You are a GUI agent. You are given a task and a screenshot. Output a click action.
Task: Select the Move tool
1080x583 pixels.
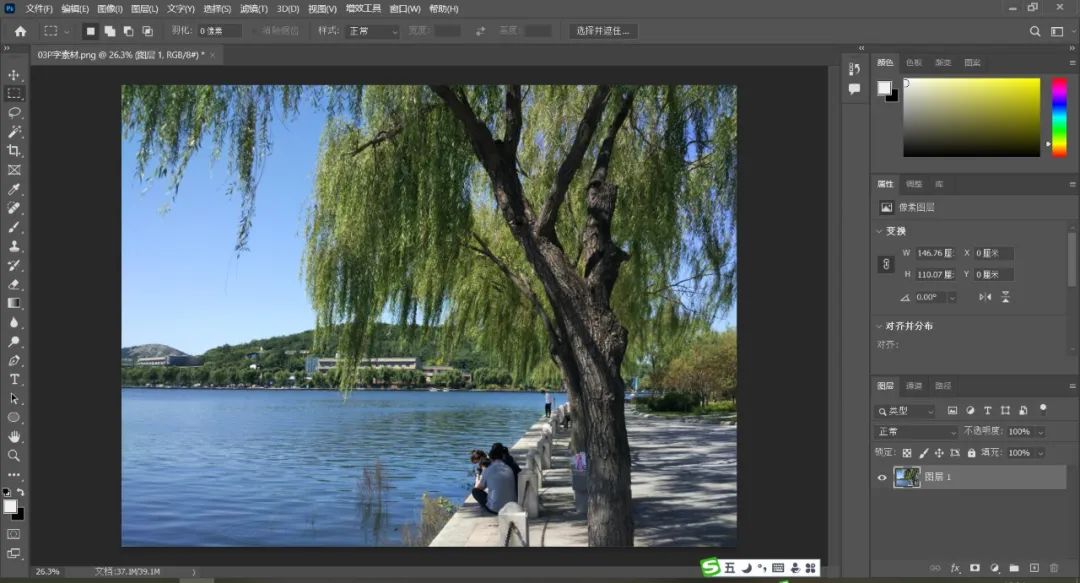click(x=14, y=75)
